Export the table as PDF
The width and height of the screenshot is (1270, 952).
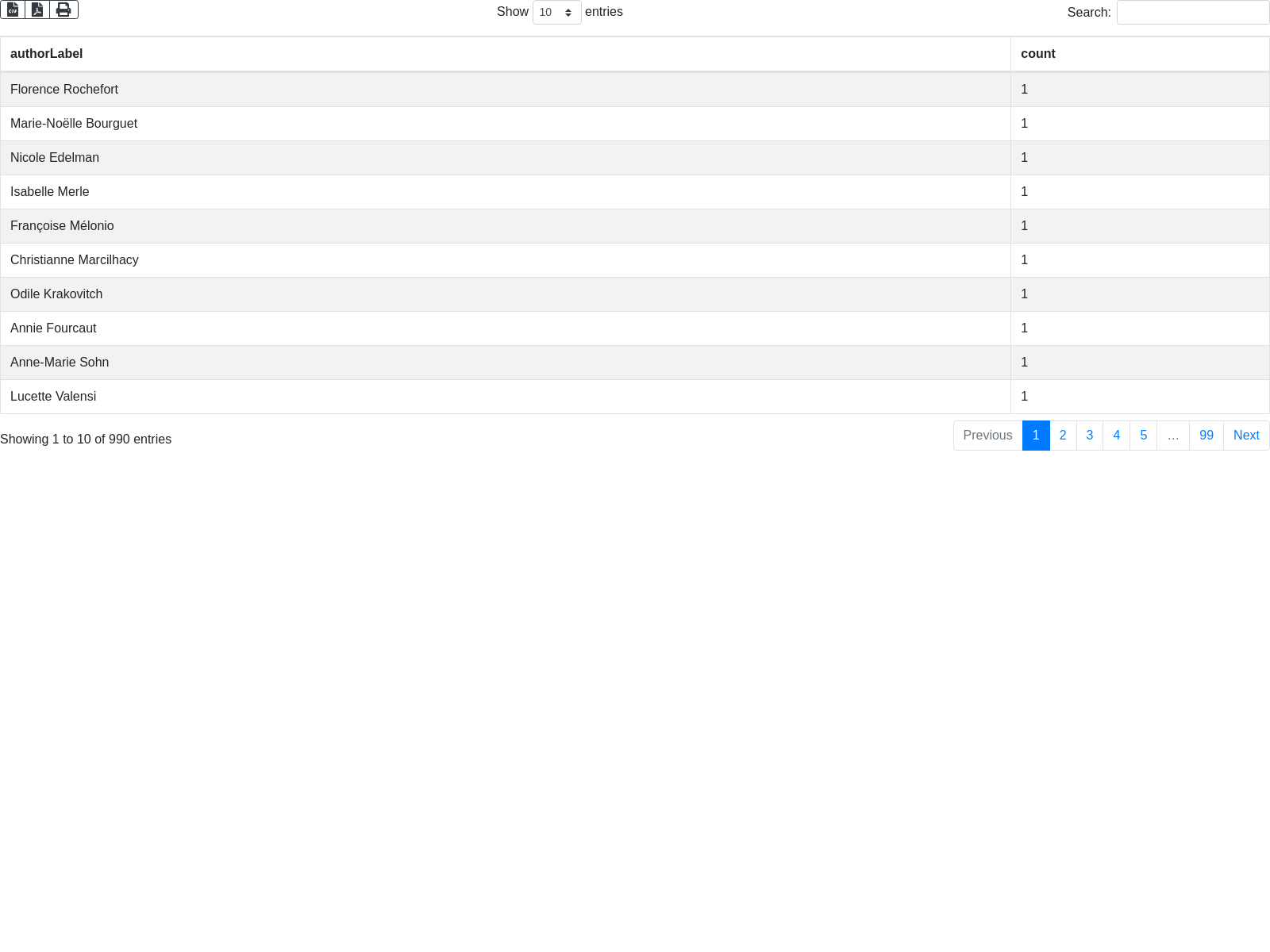point(37,10)
